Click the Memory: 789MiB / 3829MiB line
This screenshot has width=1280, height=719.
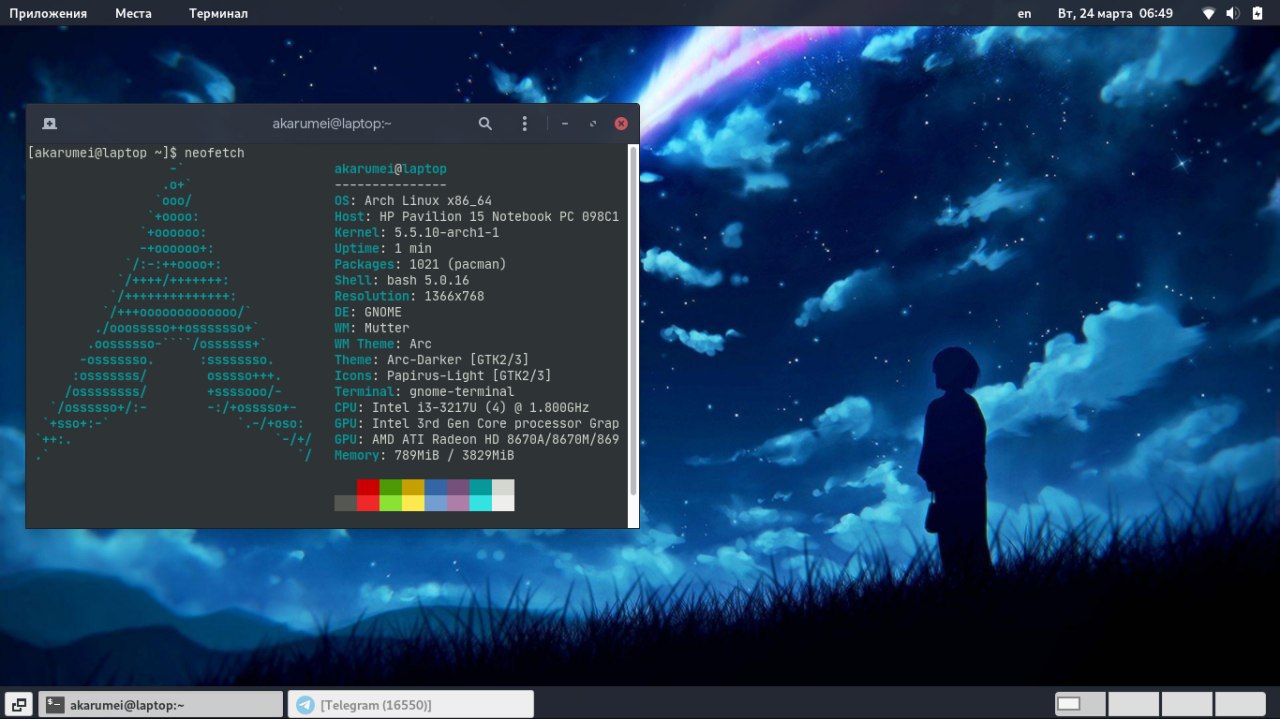[x=425, y=457]
